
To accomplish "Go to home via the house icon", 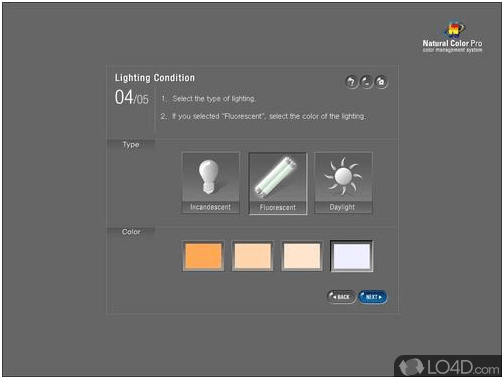I will (x=381, y=82).
